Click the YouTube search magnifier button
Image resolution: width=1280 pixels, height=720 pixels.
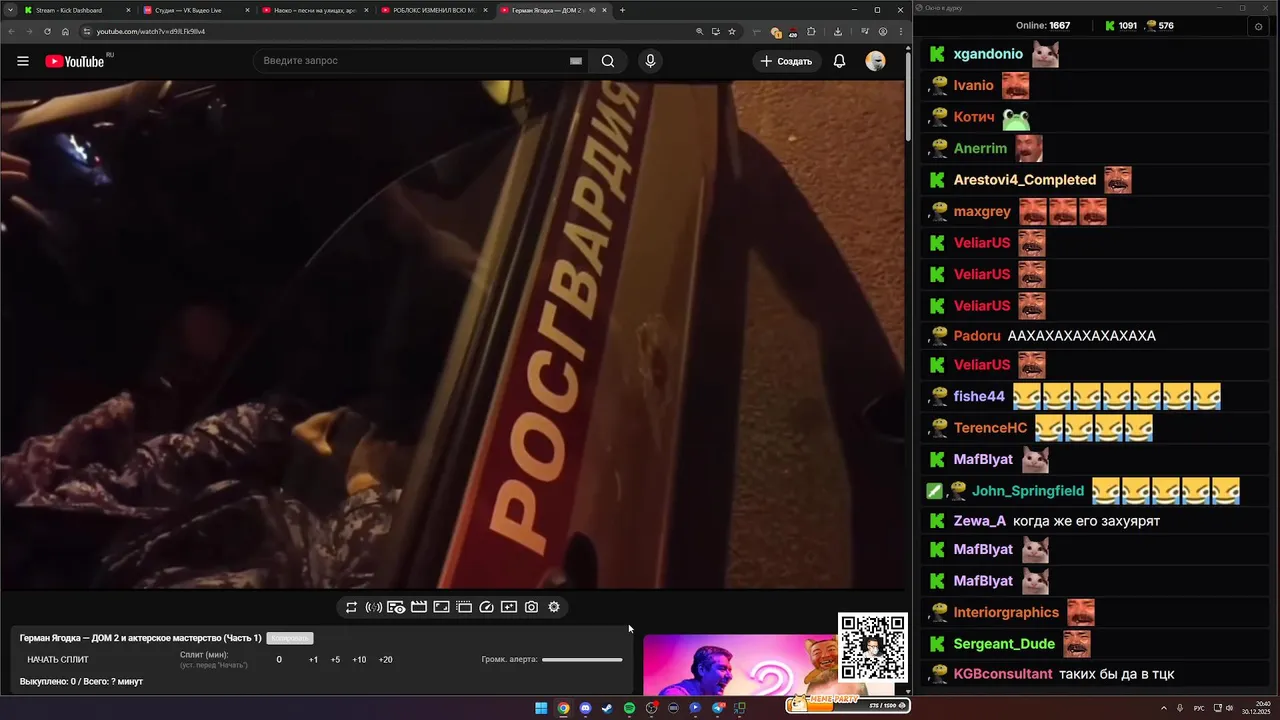(608, 61)
